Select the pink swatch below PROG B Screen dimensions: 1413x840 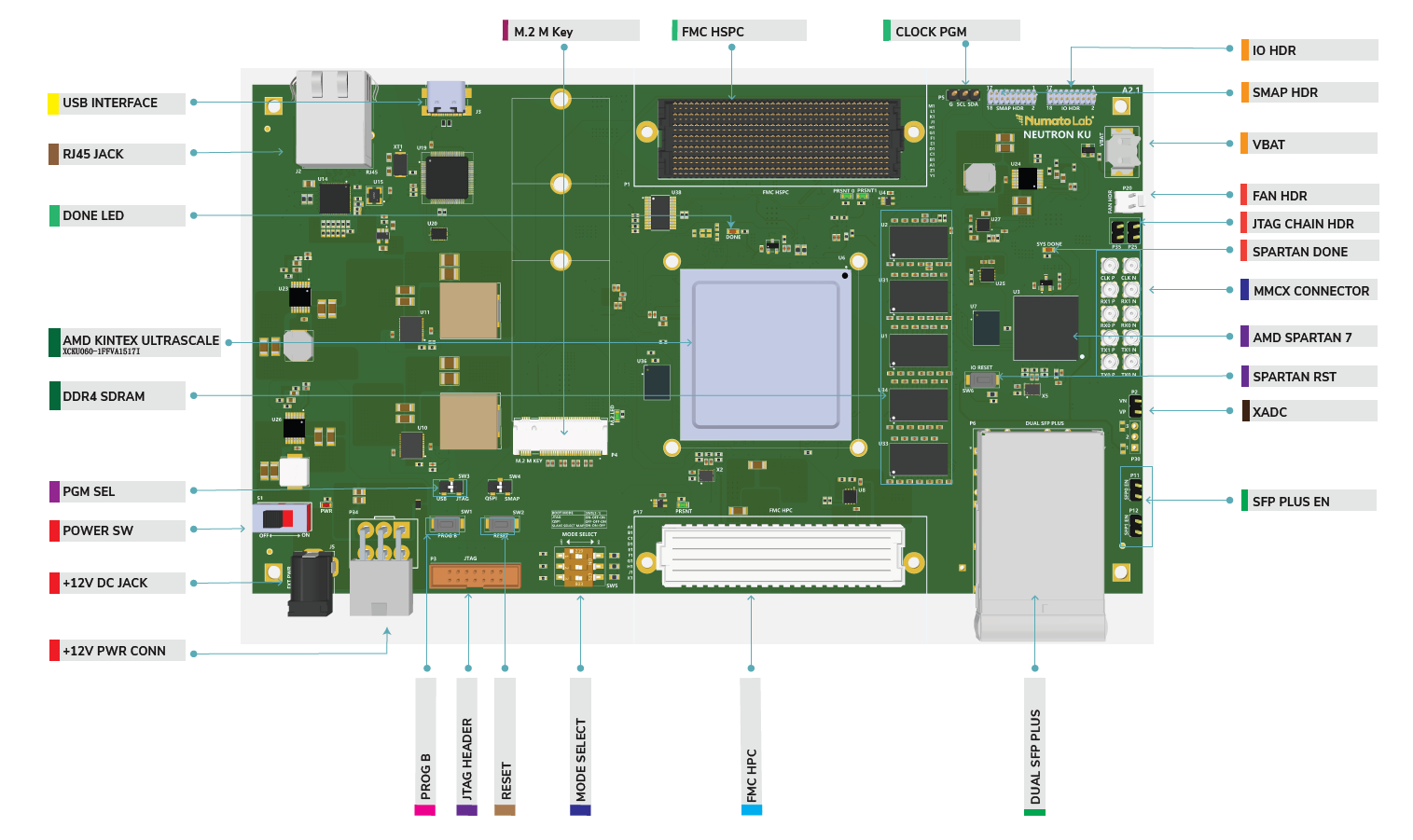tap(425, 810)
